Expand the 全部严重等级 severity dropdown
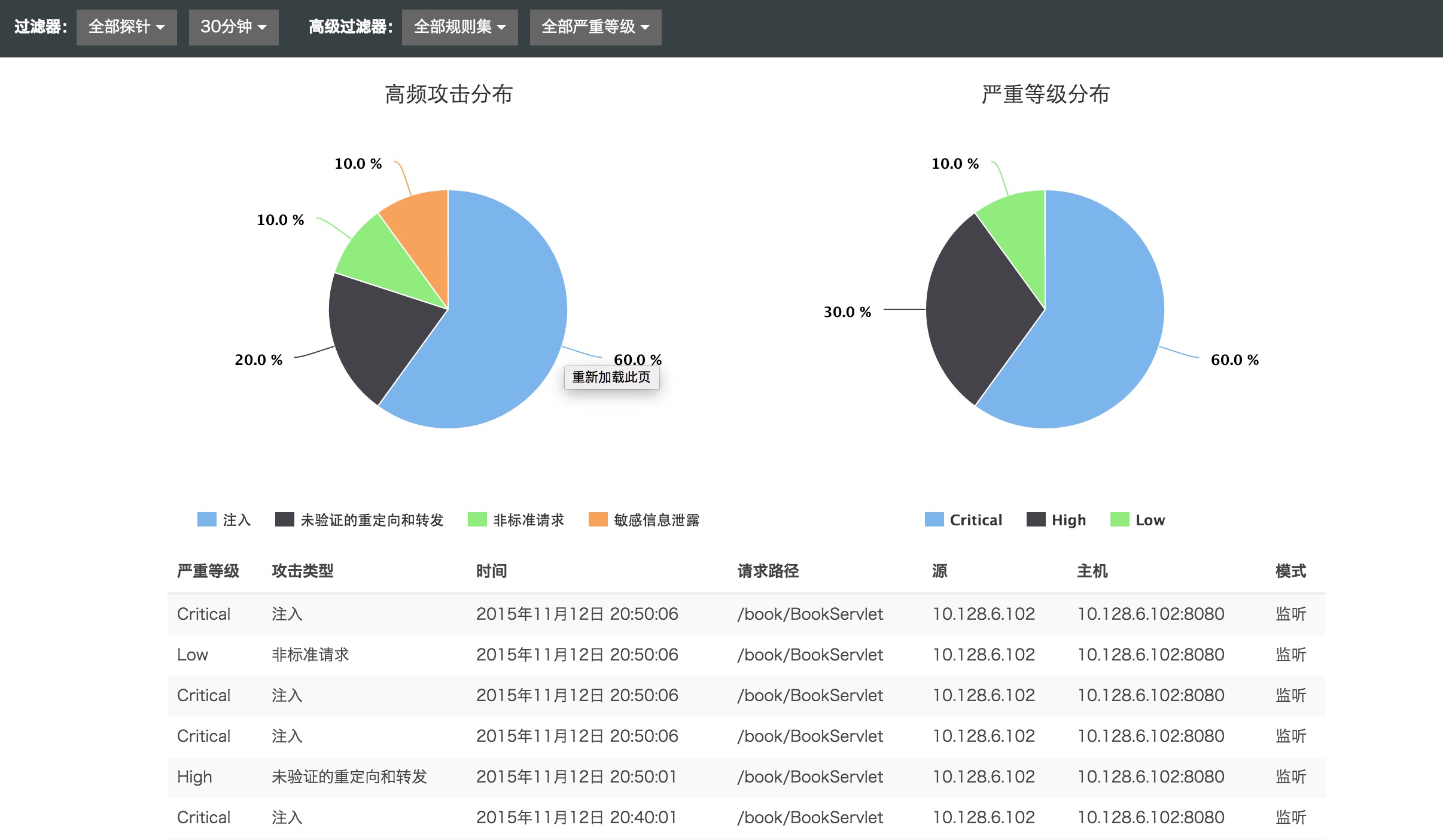1443x840 pixels. [x=595, y=27]
